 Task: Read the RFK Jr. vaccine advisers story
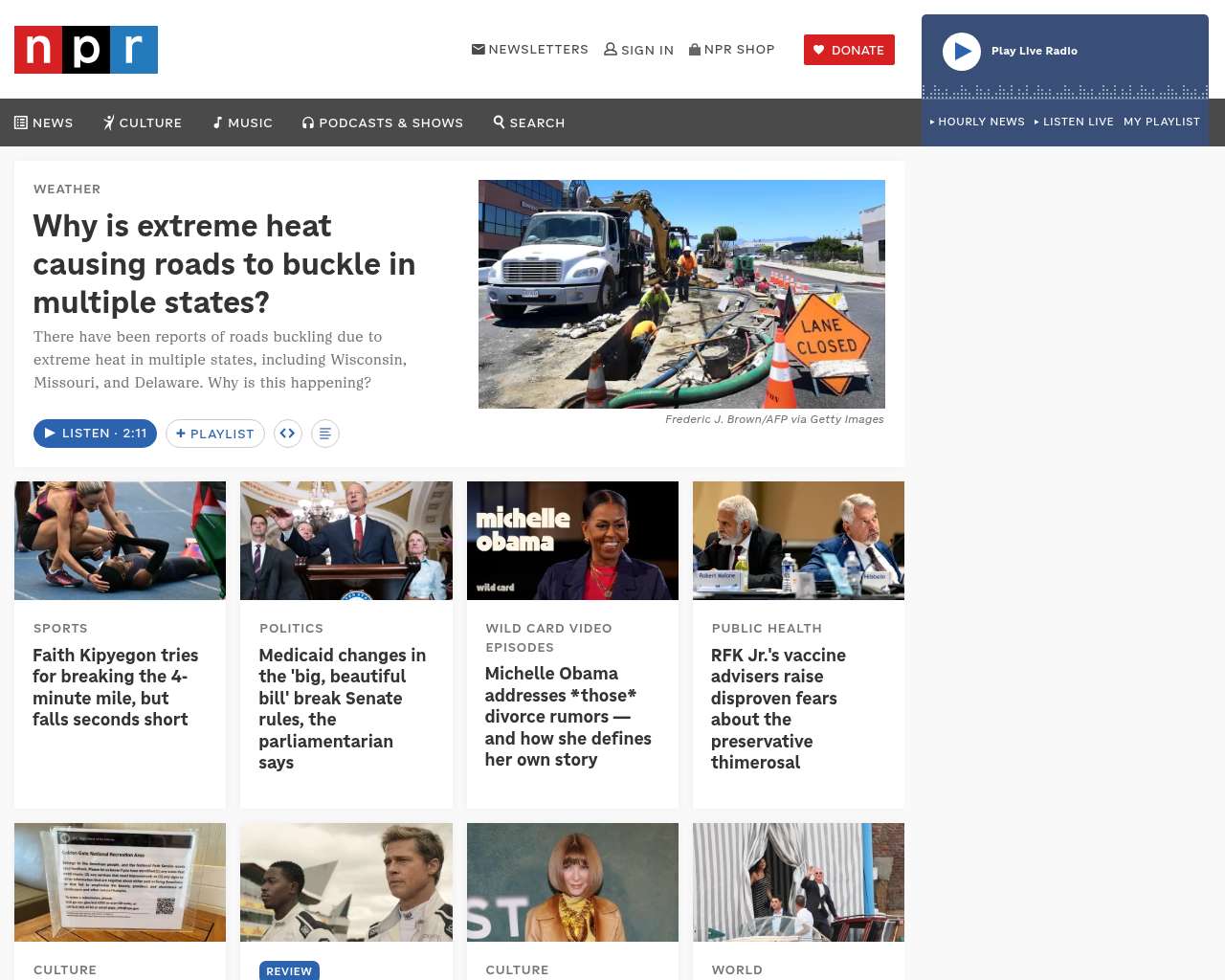[778, 708]
